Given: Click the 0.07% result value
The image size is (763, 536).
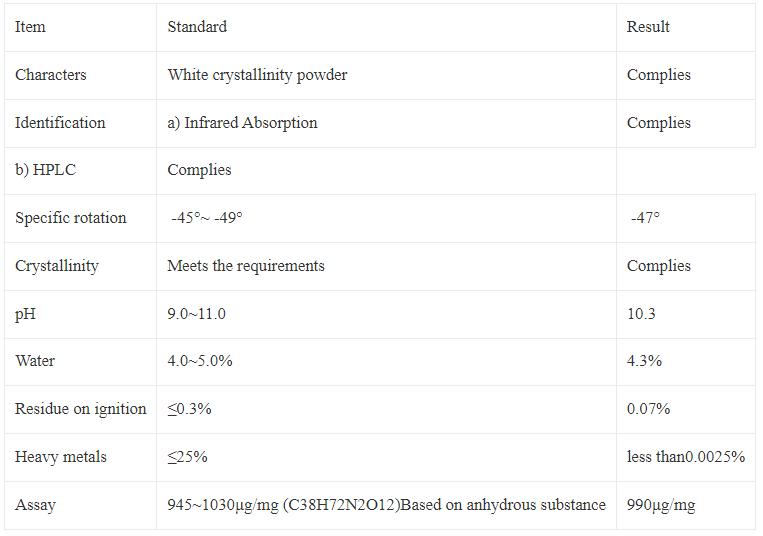Looking at the screenshot, I should [x=648, y=409].
